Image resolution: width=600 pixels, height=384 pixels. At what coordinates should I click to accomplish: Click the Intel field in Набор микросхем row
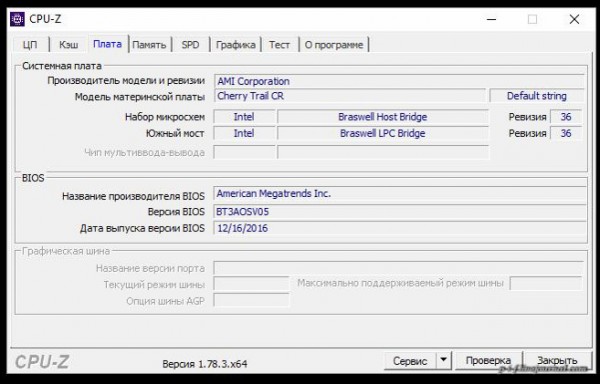click(x=244, y=117)
